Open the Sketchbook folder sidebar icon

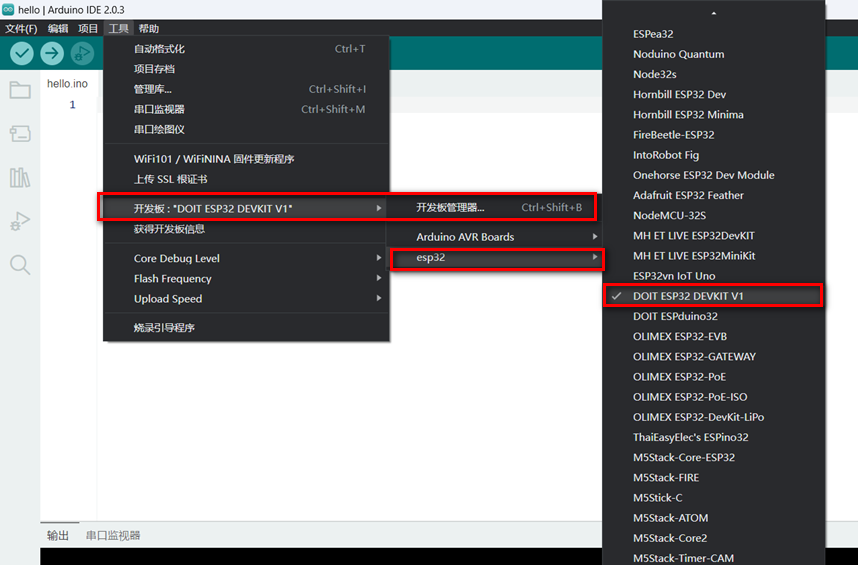20,90
